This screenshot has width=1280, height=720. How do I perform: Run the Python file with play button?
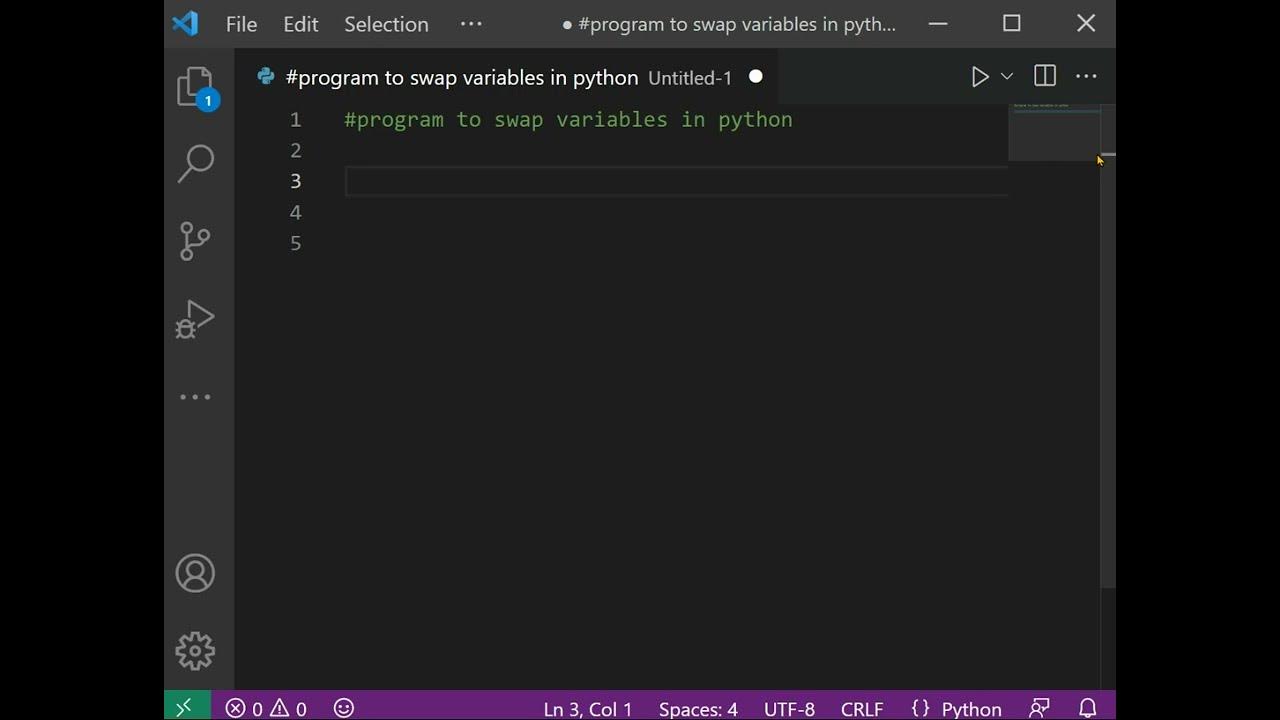coord(980,77)
